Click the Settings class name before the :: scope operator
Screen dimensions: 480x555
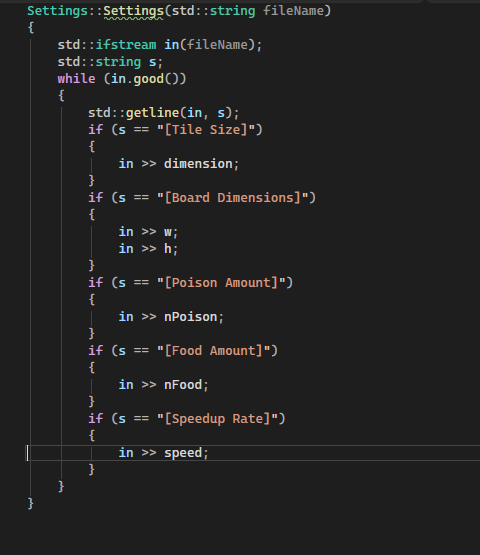click(57, 11)
